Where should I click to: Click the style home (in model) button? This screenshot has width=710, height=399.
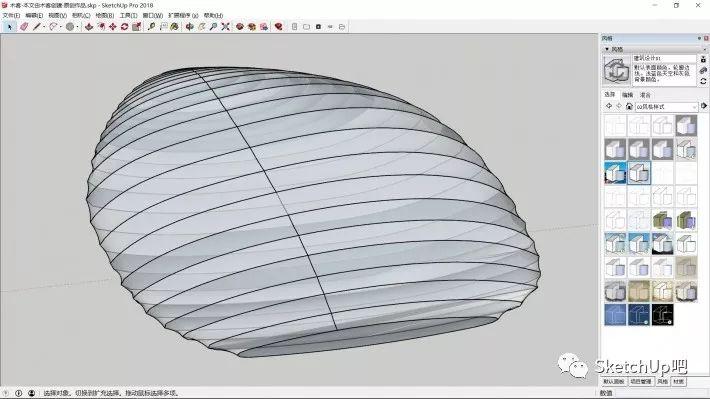tap(629, 106)
